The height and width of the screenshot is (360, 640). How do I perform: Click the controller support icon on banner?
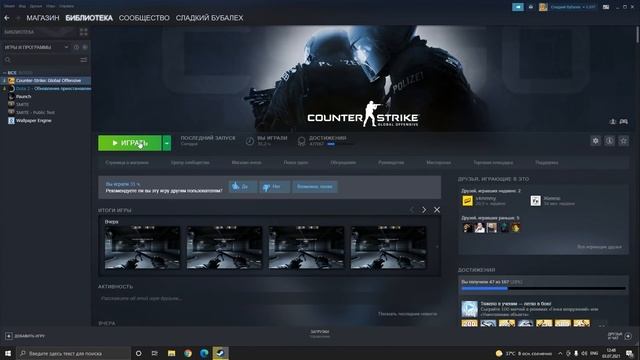[624, 122]
